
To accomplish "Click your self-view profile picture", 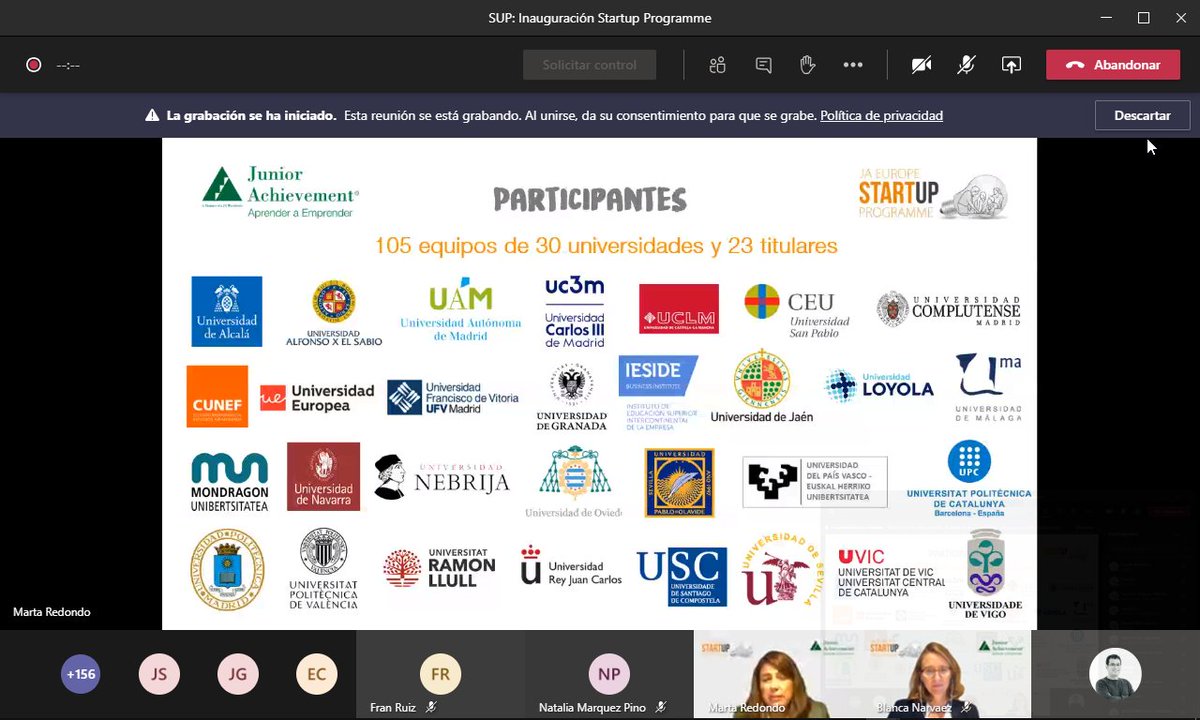I will click(1115, 673).
